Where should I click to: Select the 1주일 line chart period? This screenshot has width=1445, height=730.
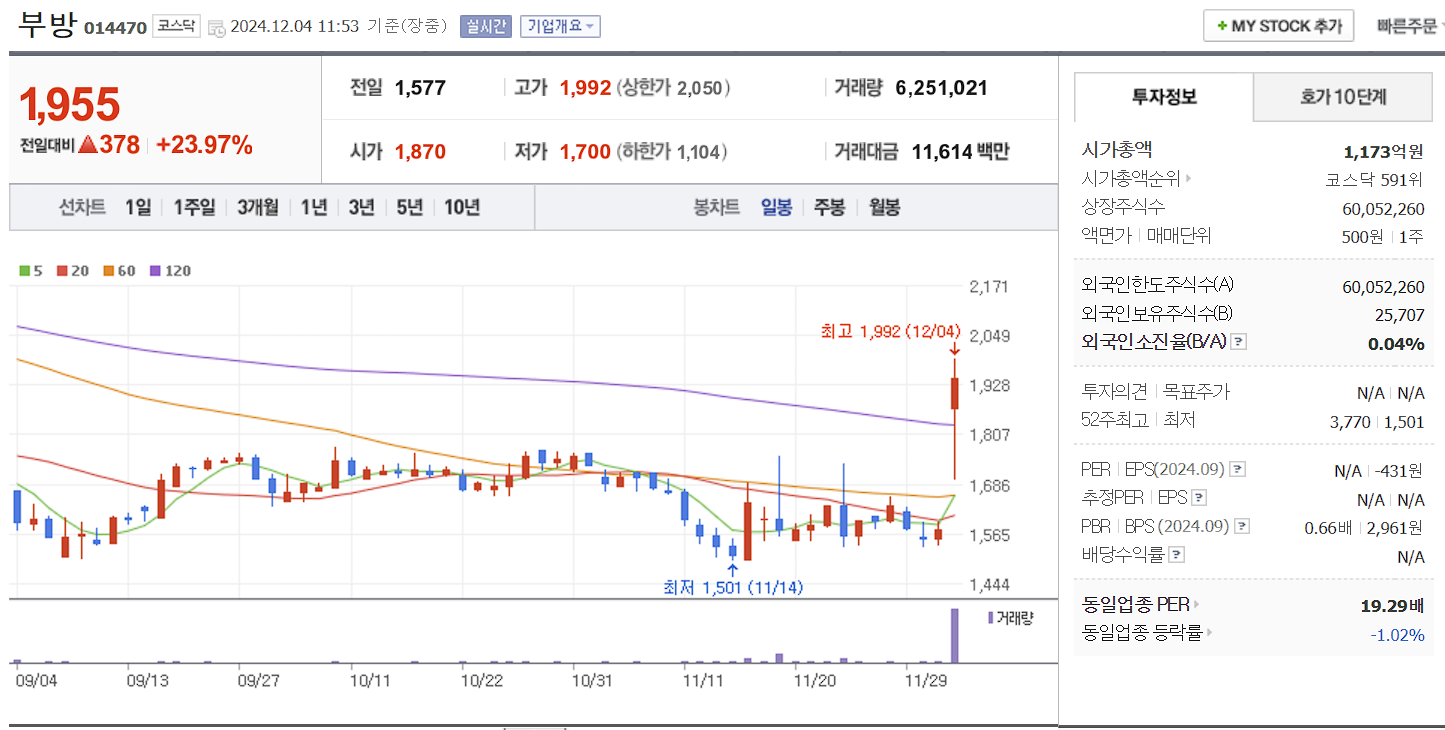click(x=194, y=207)
